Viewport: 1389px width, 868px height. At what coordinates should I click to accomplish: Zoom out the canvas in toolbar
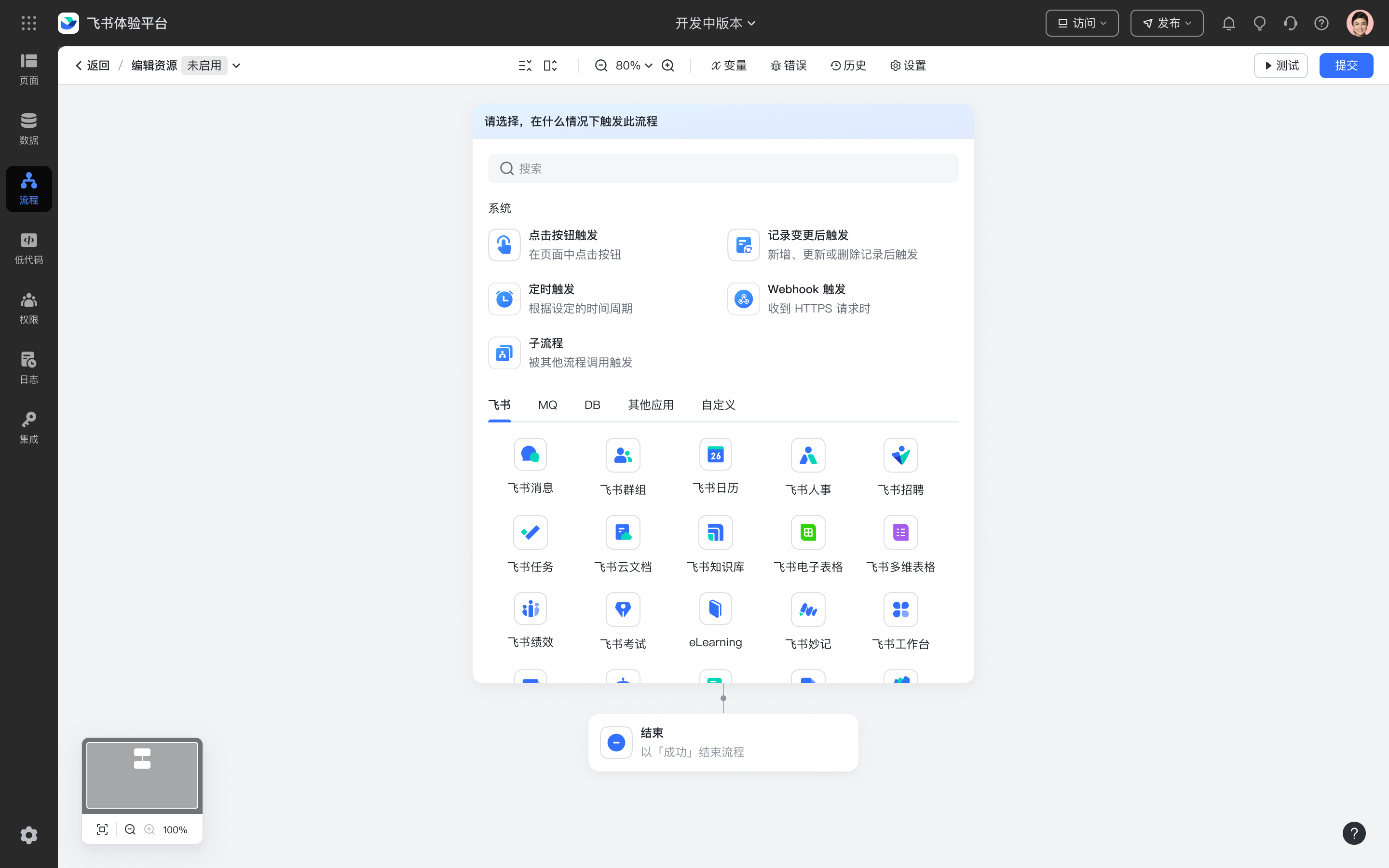click(x=601, y=66)
